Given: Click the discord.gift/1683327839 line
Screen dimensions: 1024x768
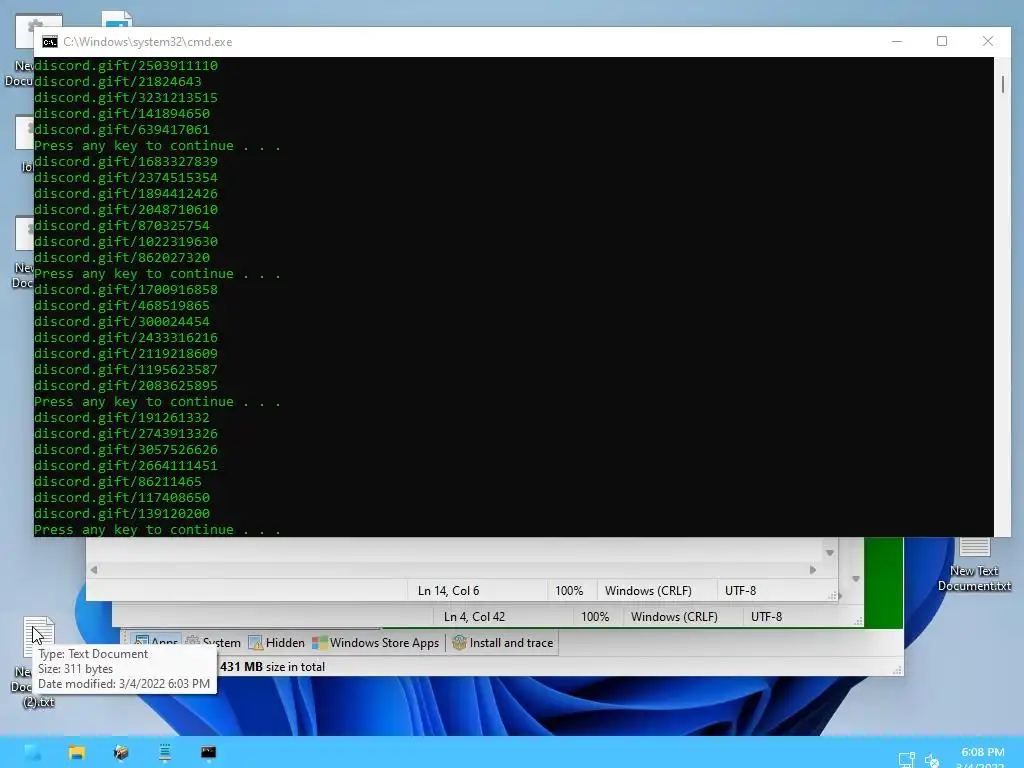Looking at the screenshot, I should (x=126, y=161).
